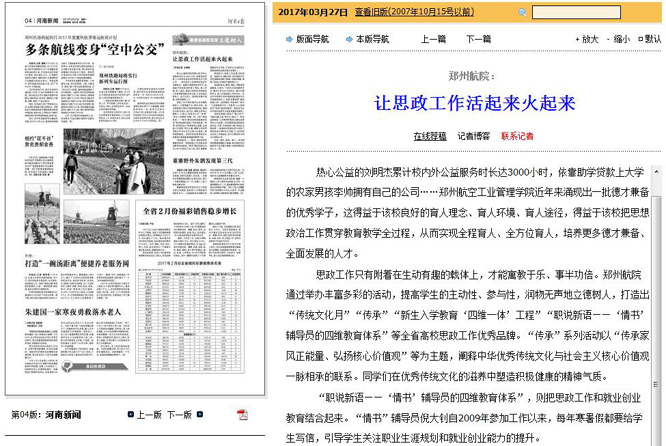Viewport: 666px width, 446px height.
Task: Reset text size with 默认
Action: click(649, 39)
